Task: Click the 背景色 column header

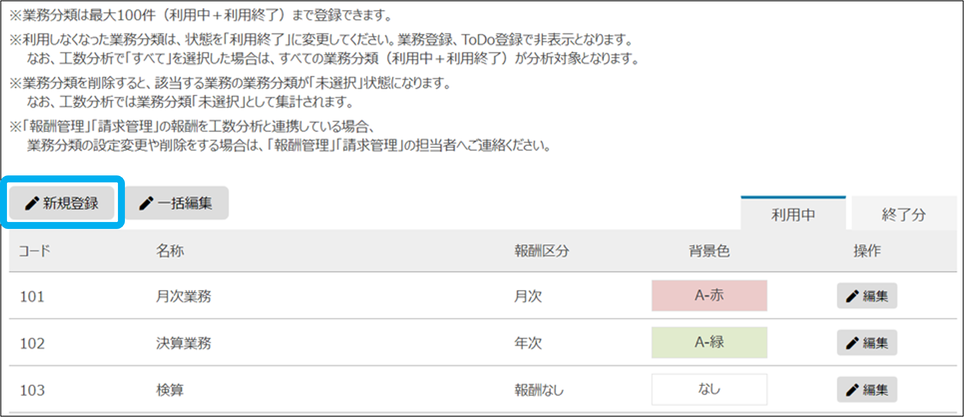Action: tap(708, 250)
